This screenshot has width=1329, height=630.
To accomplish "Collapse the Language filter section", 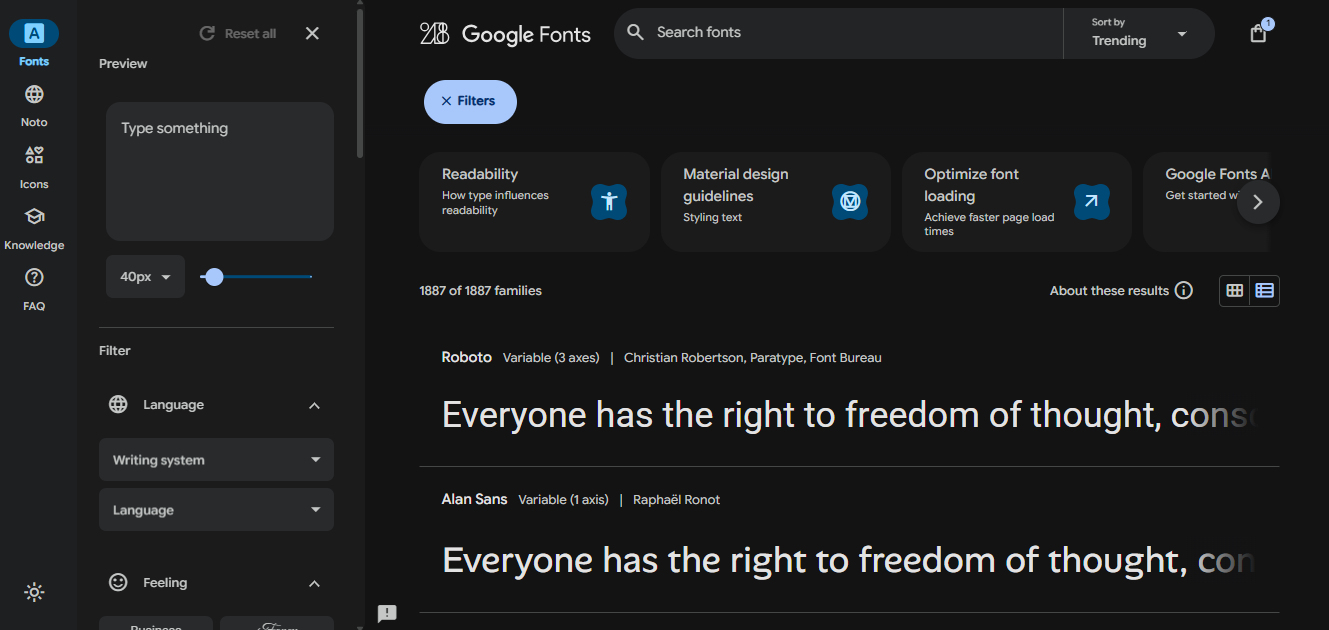I will click(x=314, y=405).
